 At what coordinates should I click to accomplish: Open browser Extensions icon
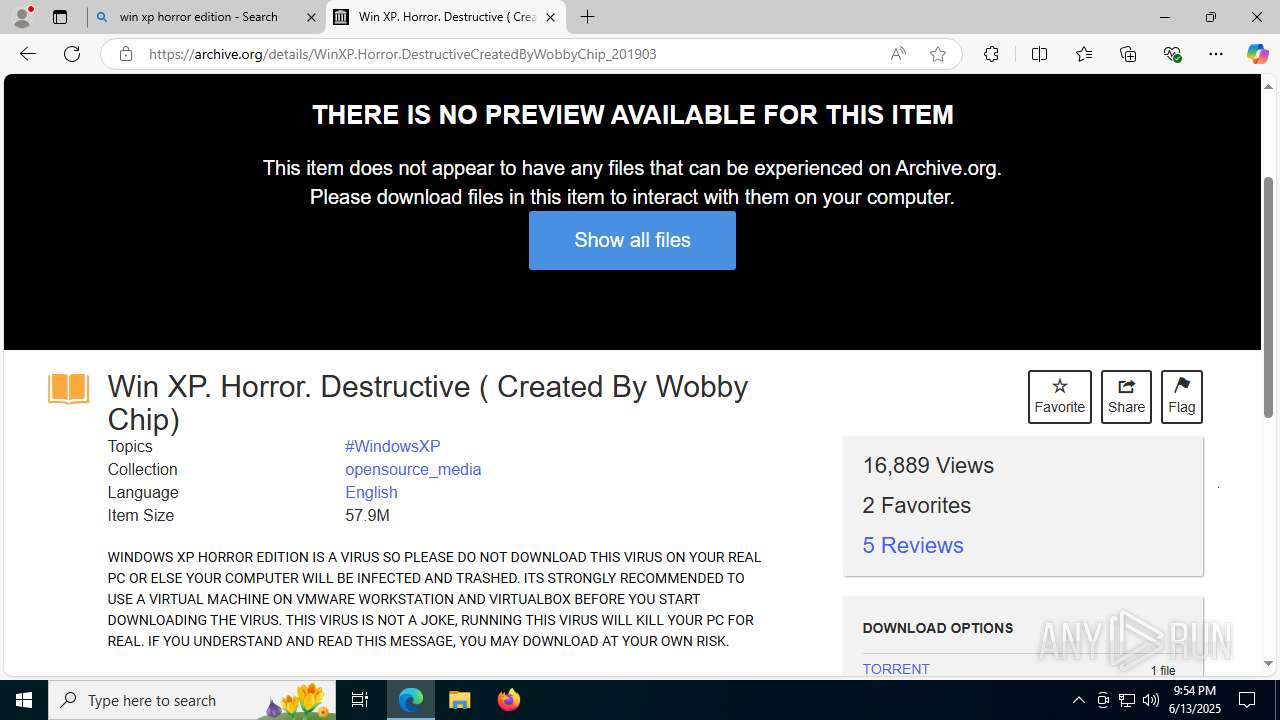point(991,54)
